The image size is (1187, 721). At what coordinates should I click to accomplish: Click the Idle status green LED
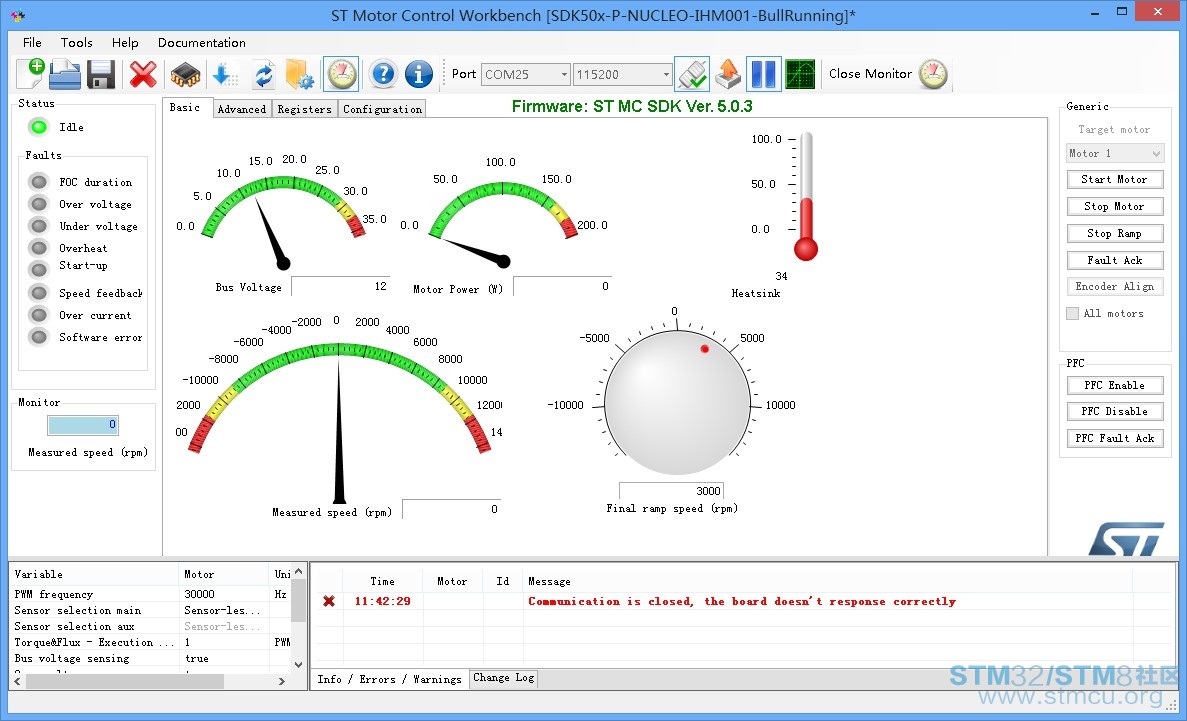coord(38,127)
